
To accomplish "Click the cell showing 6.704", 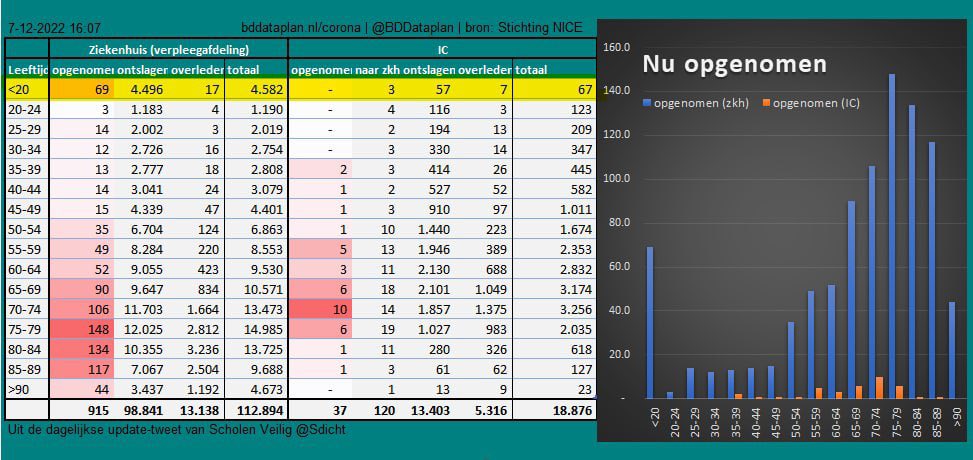I will click(x=146, y=229).
